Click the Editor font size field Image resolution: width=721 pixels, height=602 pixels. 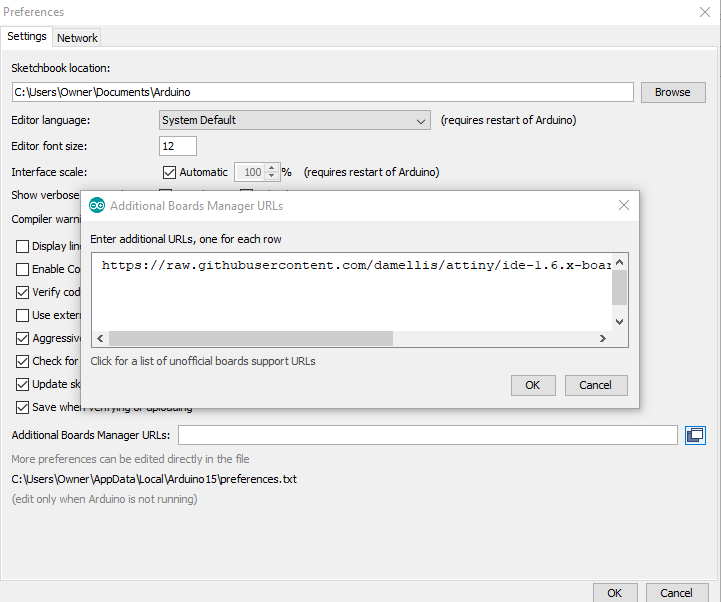(178, 146)
